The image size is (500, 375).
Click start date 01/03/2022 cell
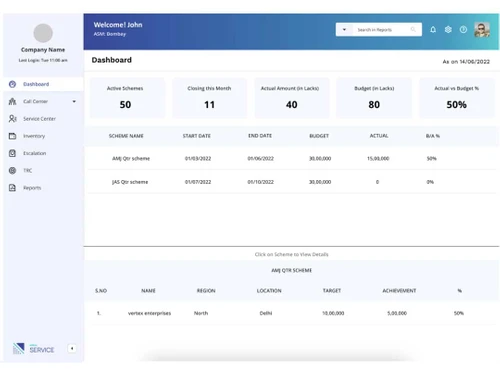point(198,158)
